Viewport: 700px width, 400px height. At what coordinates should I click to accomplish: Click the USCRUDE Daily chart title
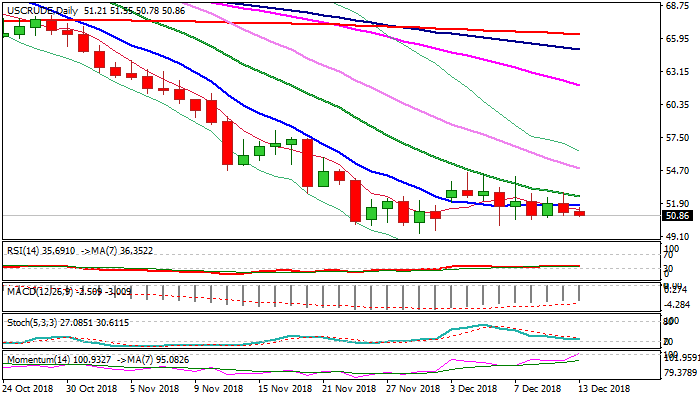point(42,10)
